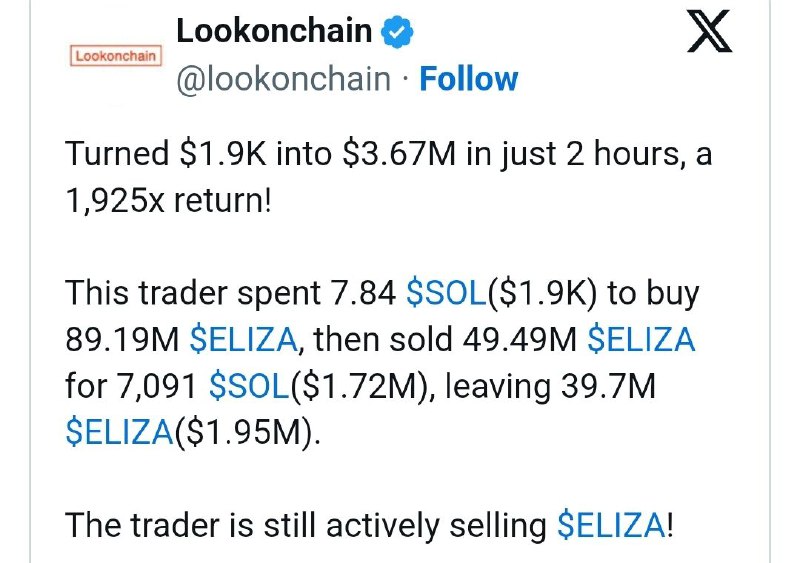Open the $ELIZA cashtag before ($1.95M)

pyautogui.click(x=119, y=432)
